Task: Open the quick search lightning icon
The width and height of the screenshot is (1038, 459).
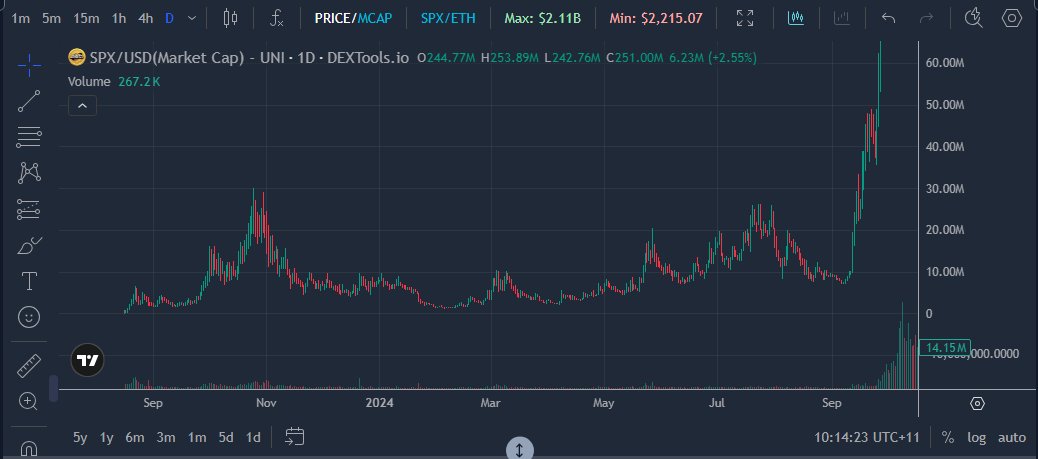Action: [973, 18]
